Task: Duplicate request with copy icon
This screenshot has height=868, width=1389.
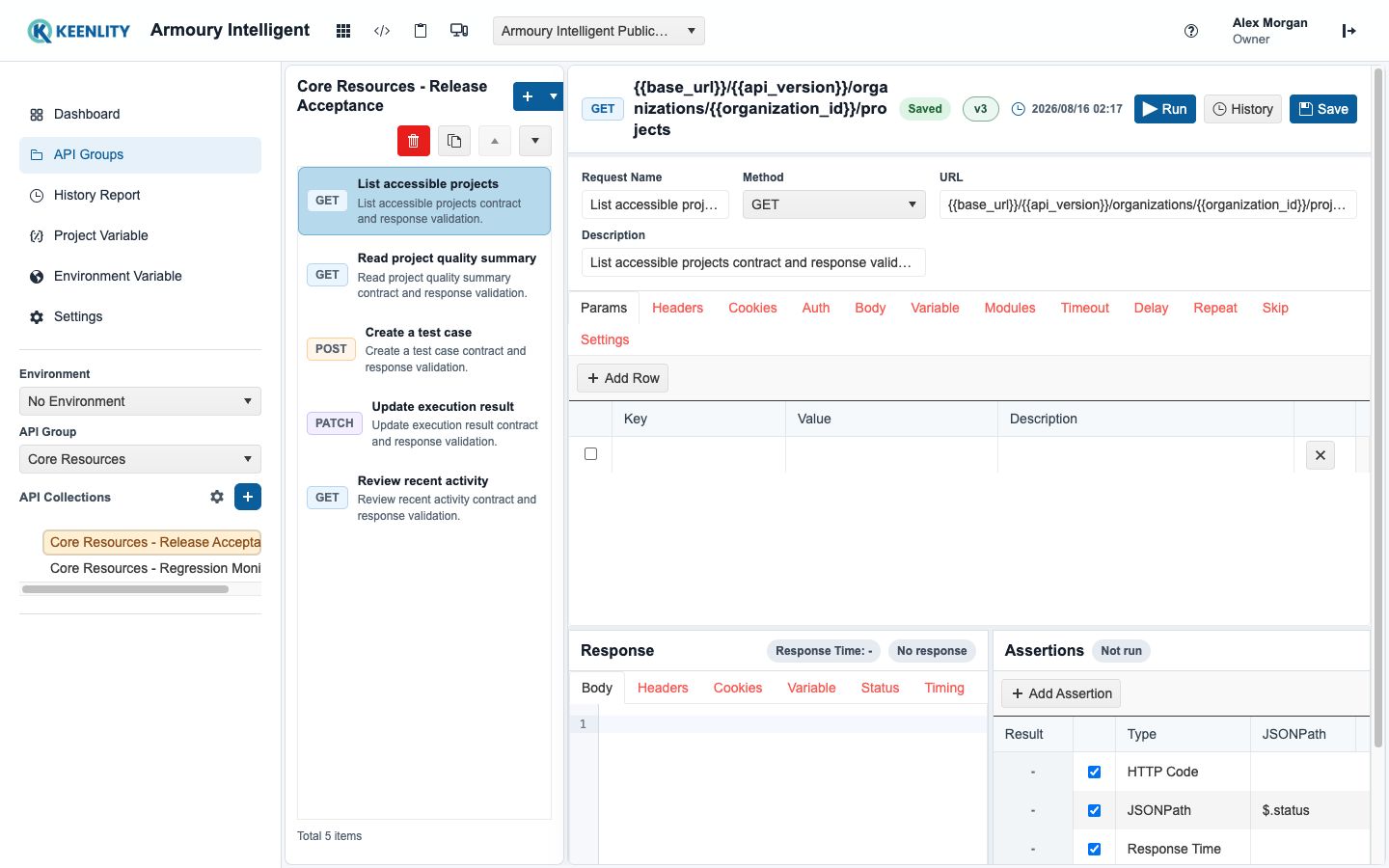Action: (x=454, y=141)
